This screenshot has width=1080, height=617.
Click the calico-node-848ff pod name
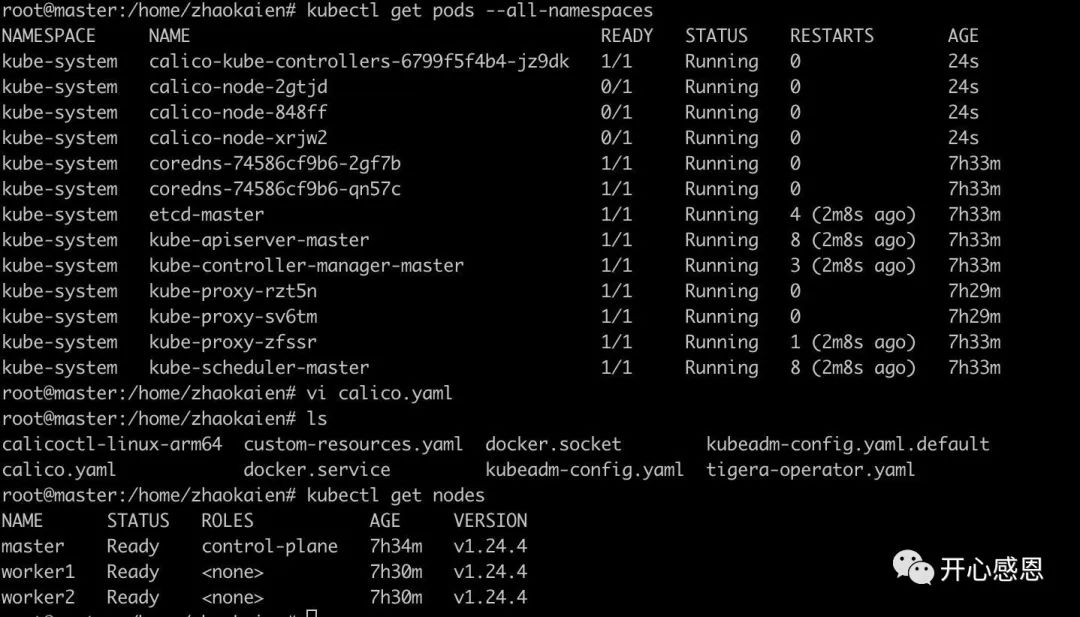click(238, 112)
